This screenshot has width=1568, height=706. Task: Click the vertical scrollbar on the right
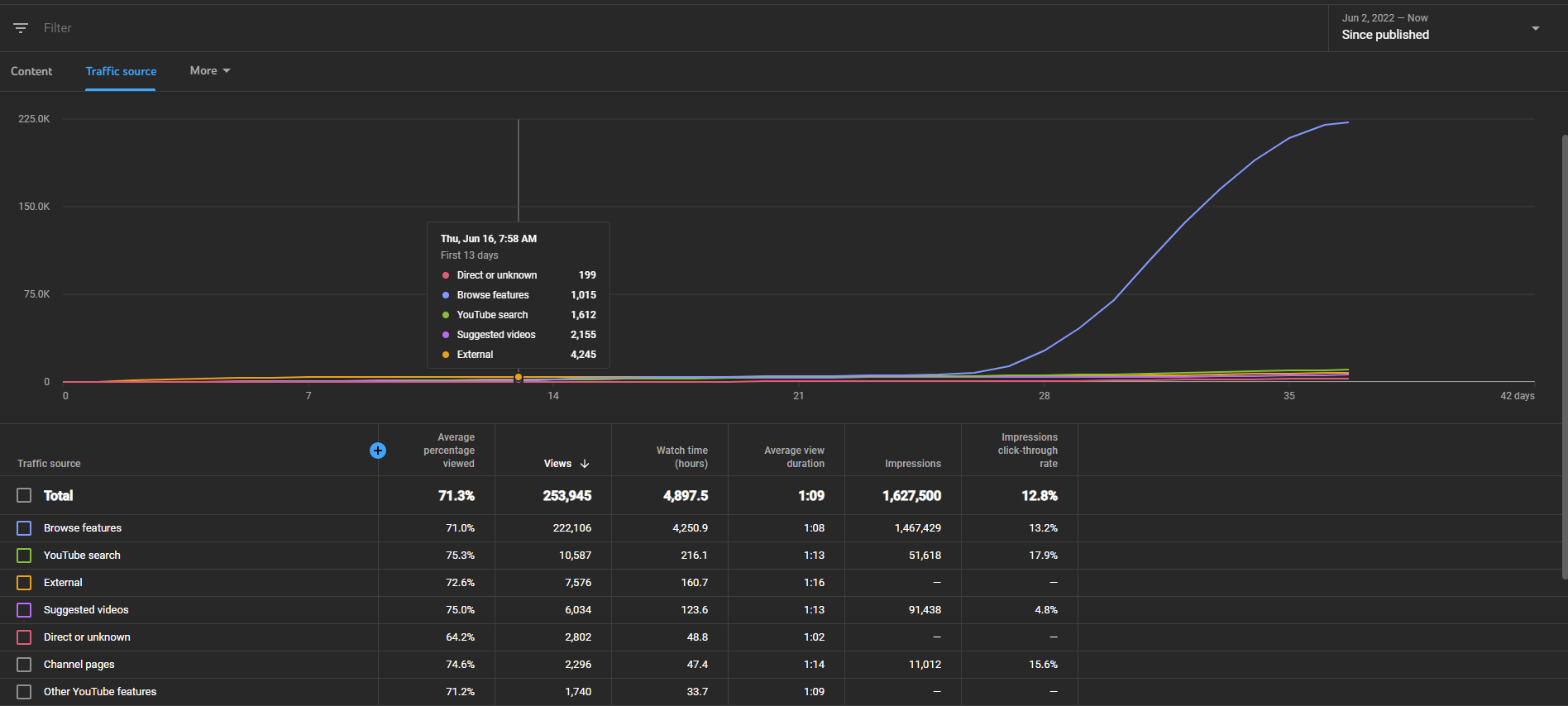pos(1564,355)
